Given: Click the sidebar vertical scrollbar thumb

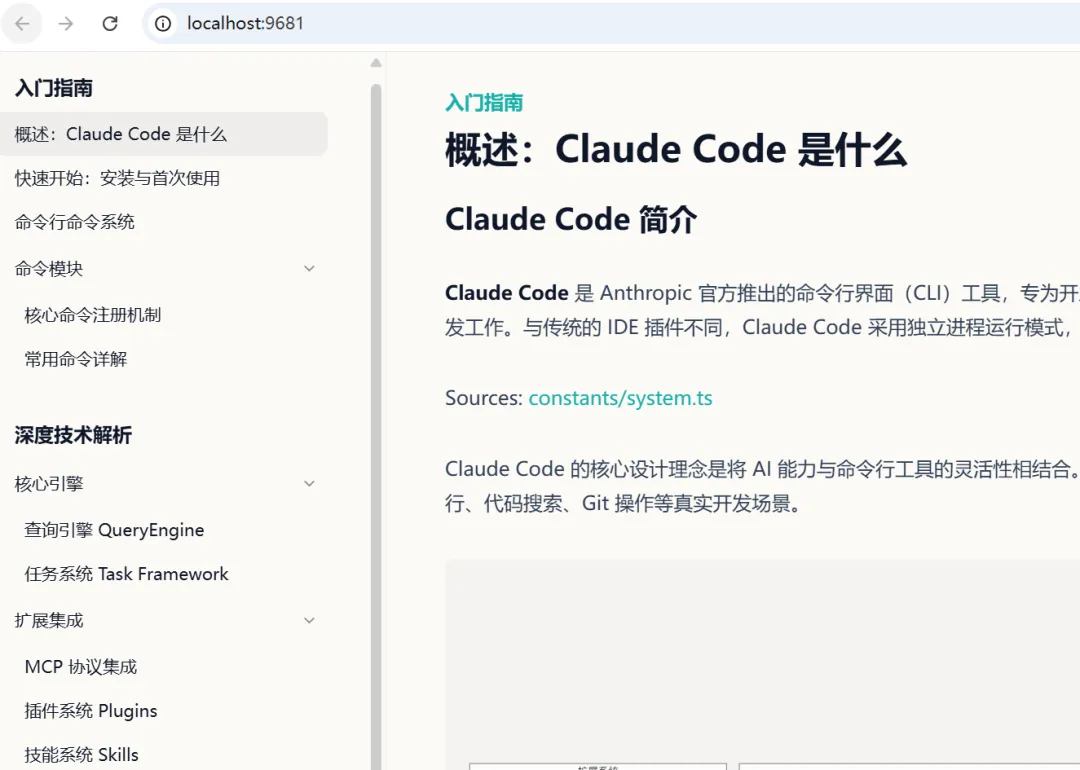Looking at the screenshot, I should tap(376, 427).
